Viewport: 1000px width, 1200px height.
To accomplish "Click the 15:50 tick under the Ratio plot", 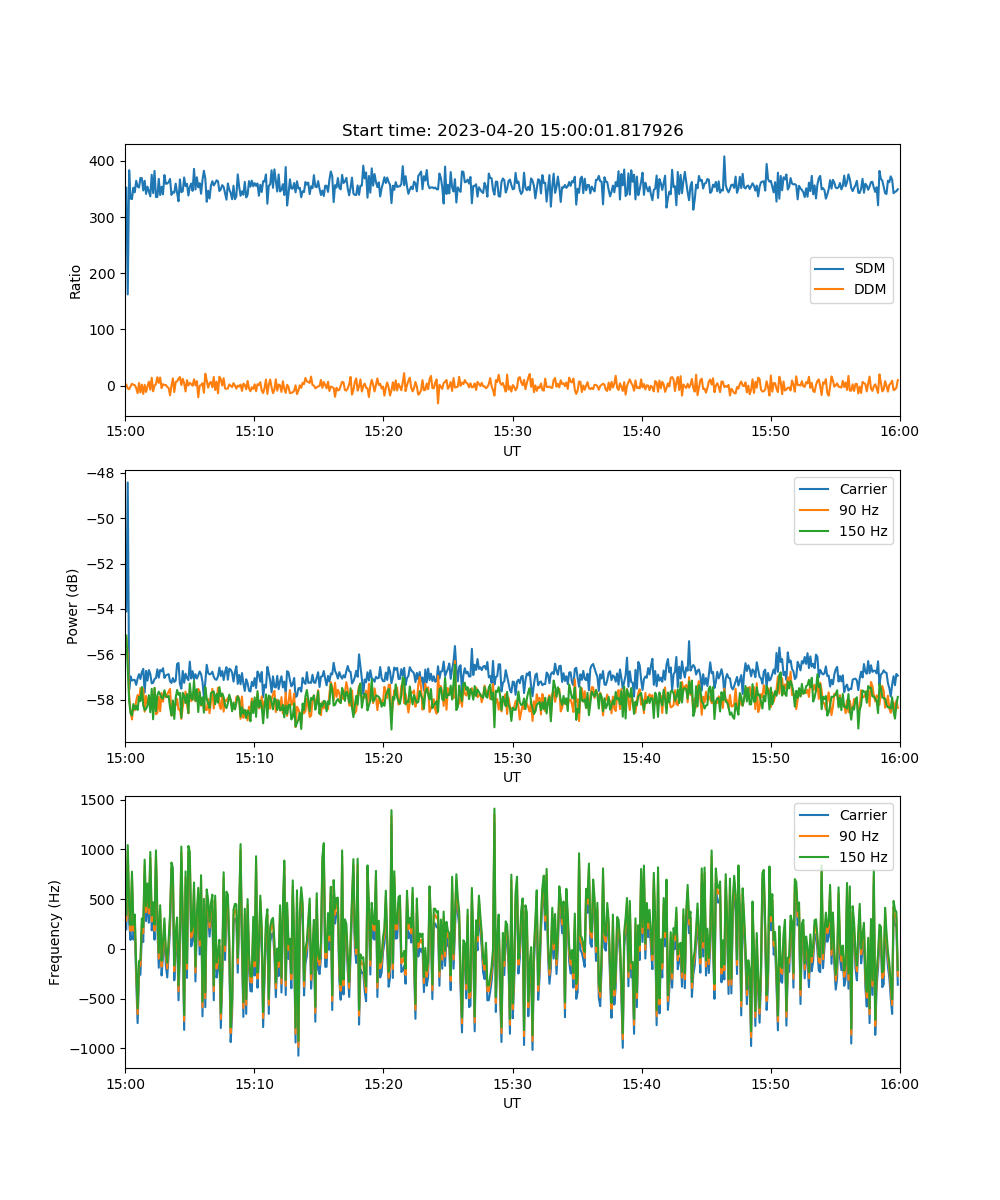I will (x=771, y=431).
